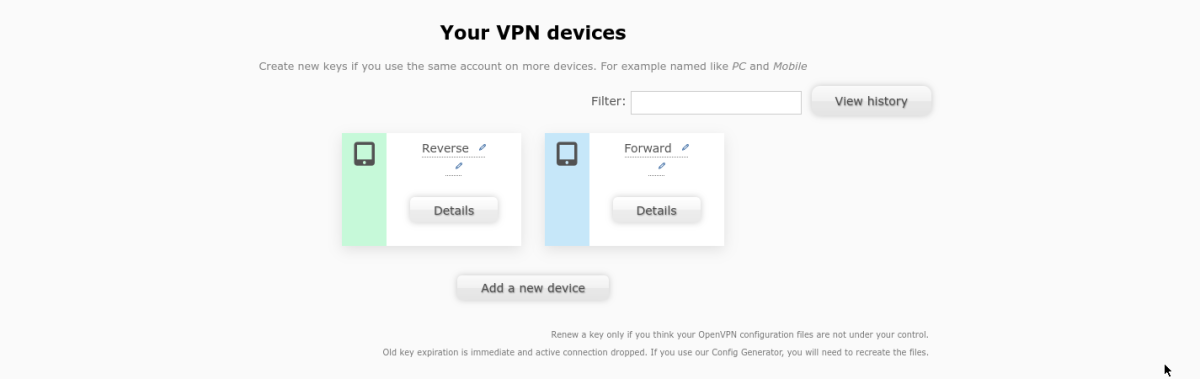The image size is (1200, 379).
Task: Click the dotted description placeholder under Reverse
Action: click(x=454, y=174)
